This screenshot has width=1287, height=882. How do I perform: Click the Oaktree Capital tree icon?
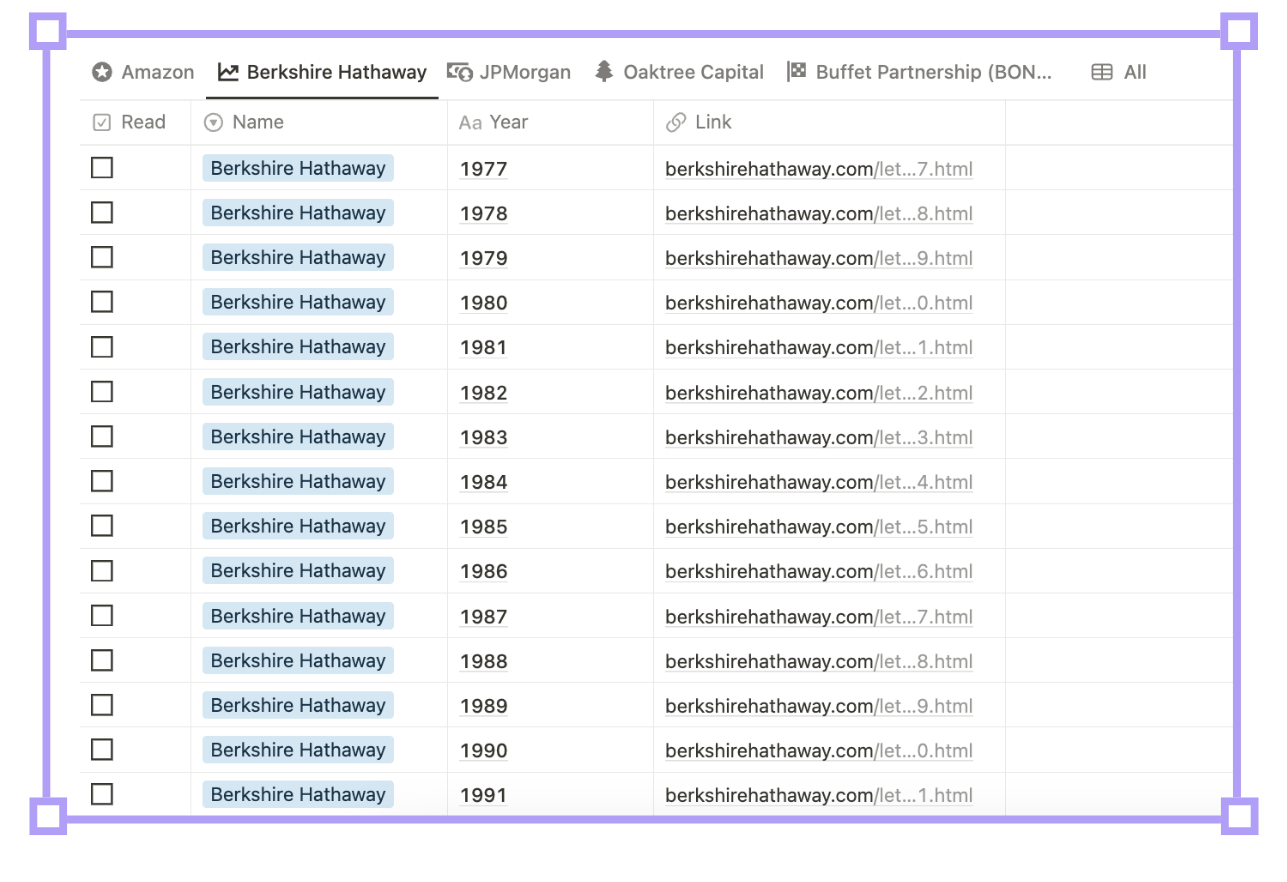tap(604, 72)
